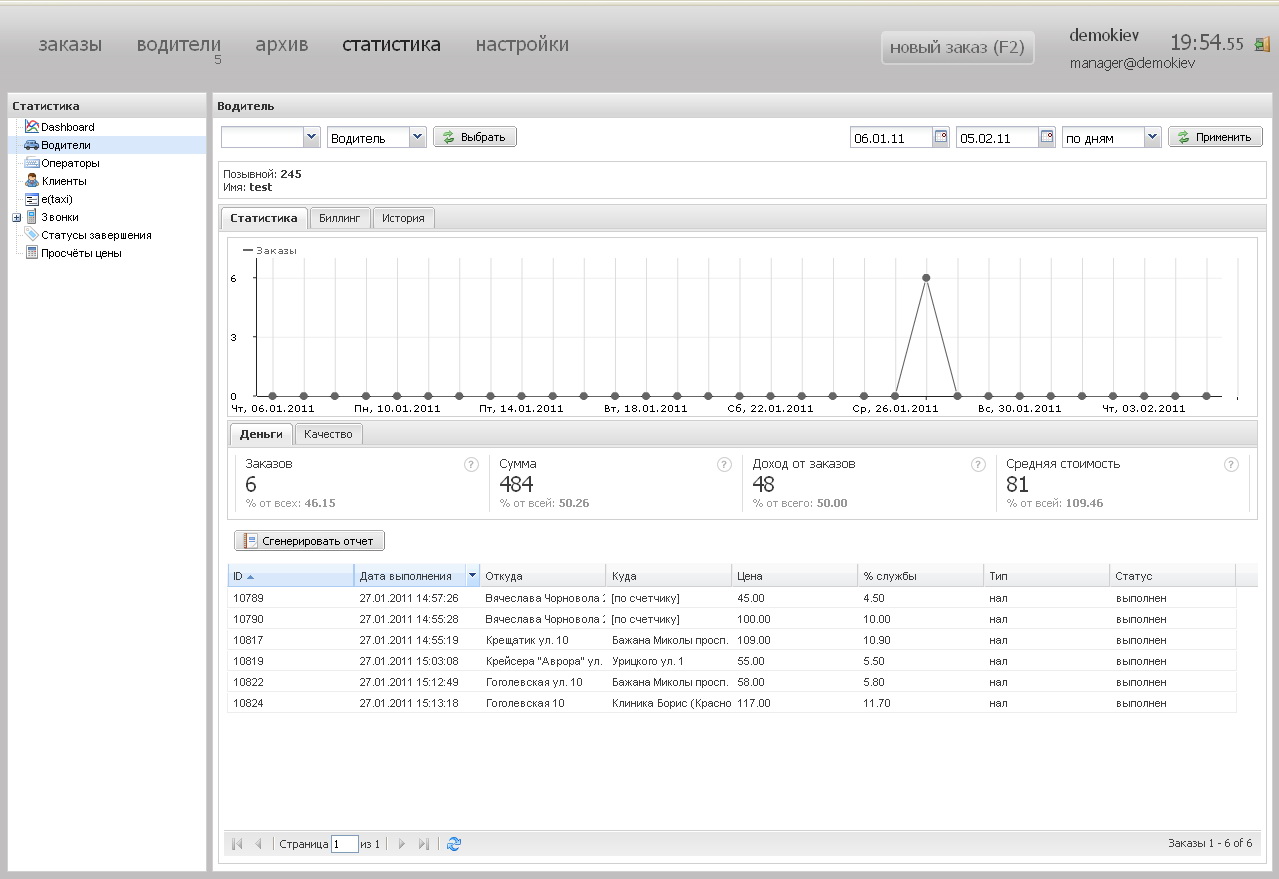1279x879 pixels.
Task: Refresh the orders table
Action: click(x=454, y=844)
